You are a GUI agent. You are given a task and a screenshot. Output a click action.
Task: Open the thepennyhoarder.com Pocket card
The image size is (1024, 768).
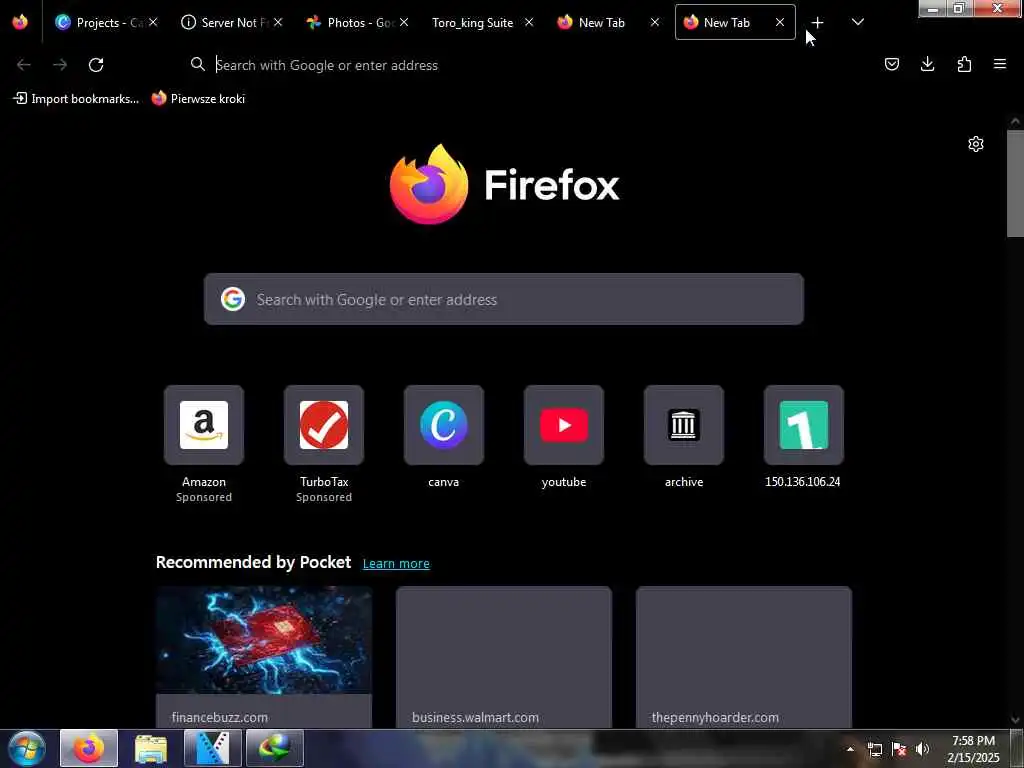(x=744, y=657)
